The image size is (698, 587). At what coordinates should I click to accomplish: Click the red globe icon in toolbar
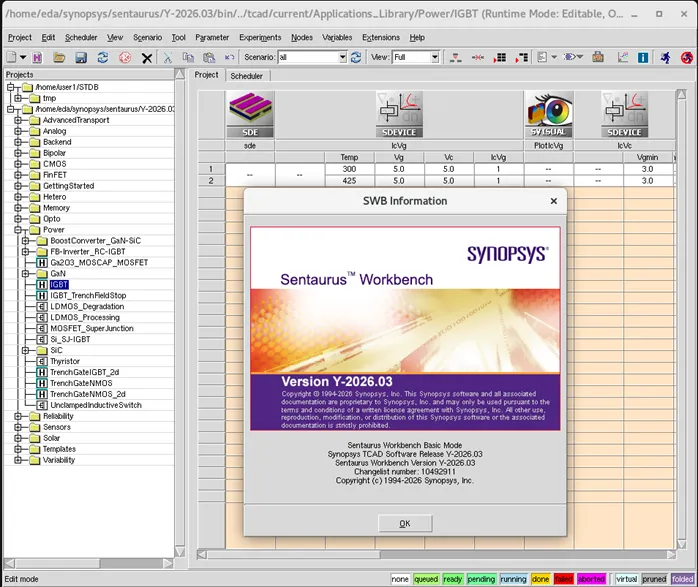(687, 57)
